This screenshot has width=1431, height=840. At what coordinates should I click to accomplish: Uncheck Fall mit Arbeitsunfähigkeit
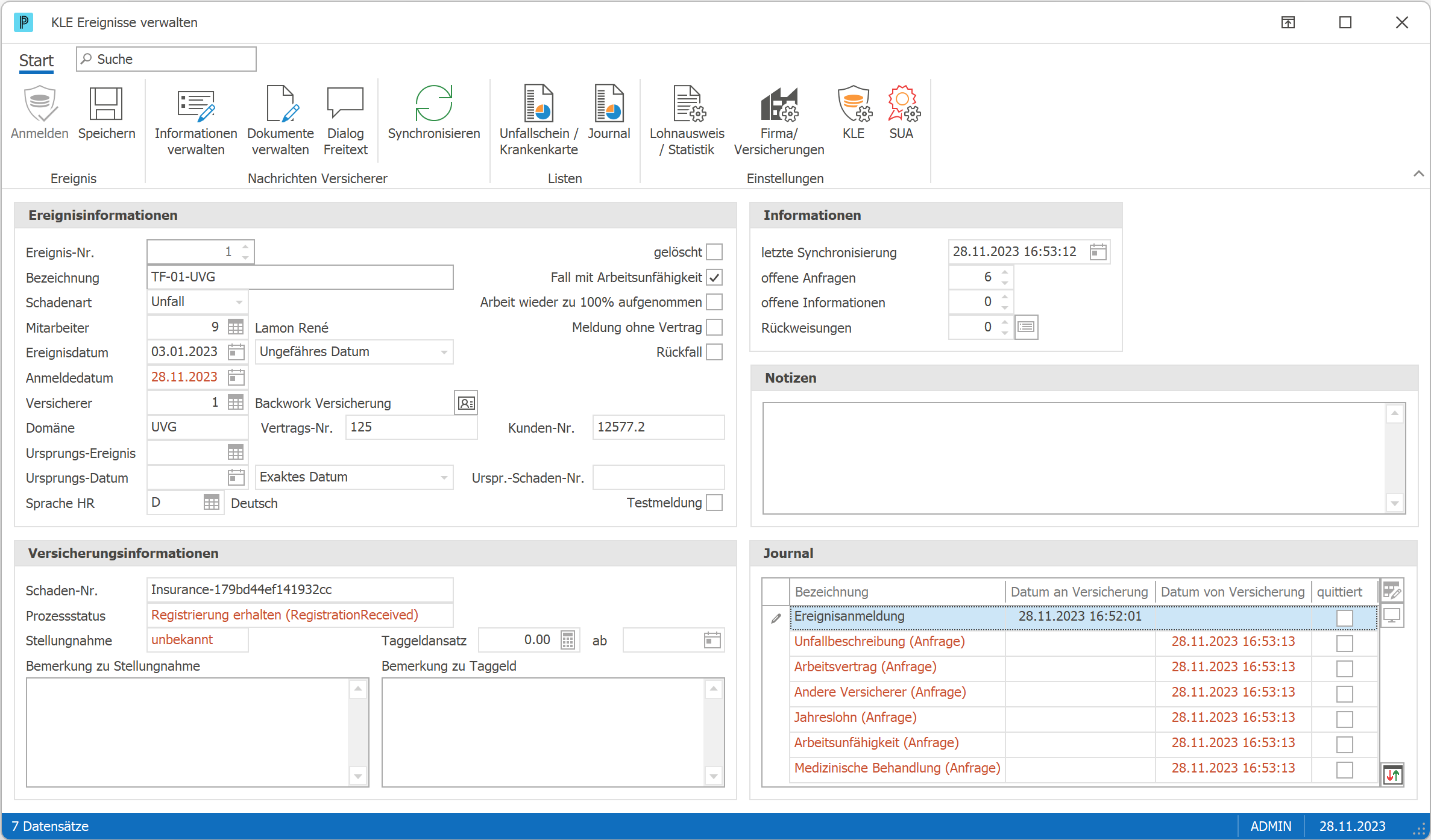pos(714,277)
